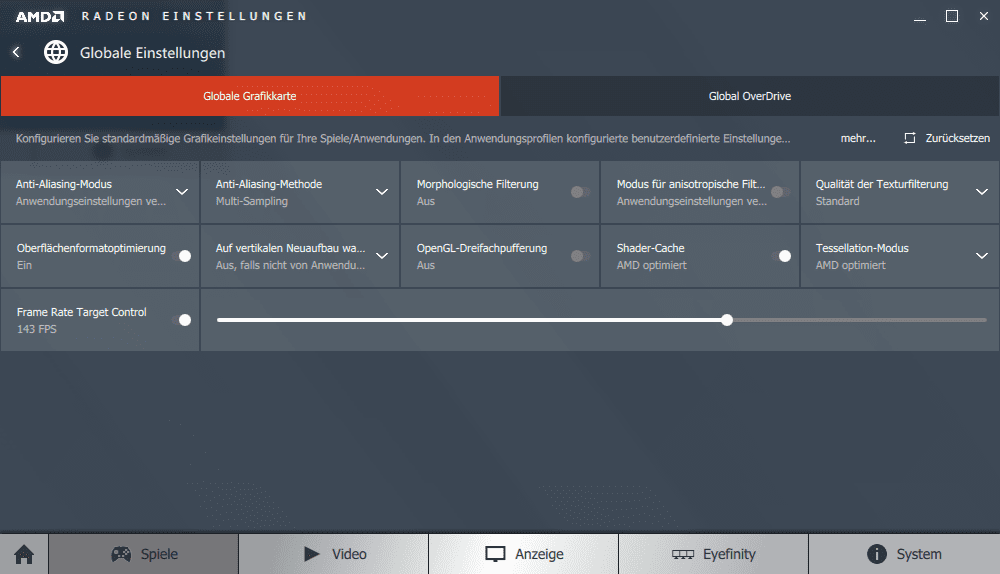Viewport: 1000px width, 574px height.
Task: Click the gamepad icon in the Spiele tab
Action: pyautogui.click(x=121, y=554)
